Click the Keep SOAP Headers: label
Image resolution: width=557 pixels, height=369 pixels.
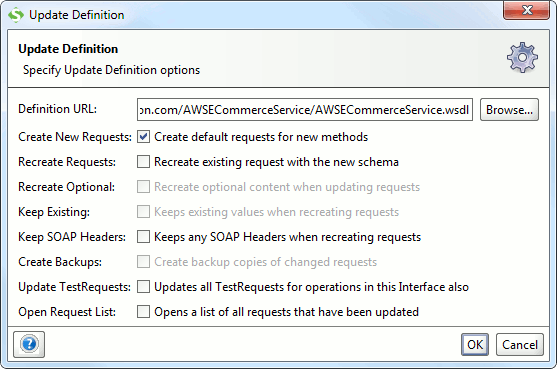[72, 237]
